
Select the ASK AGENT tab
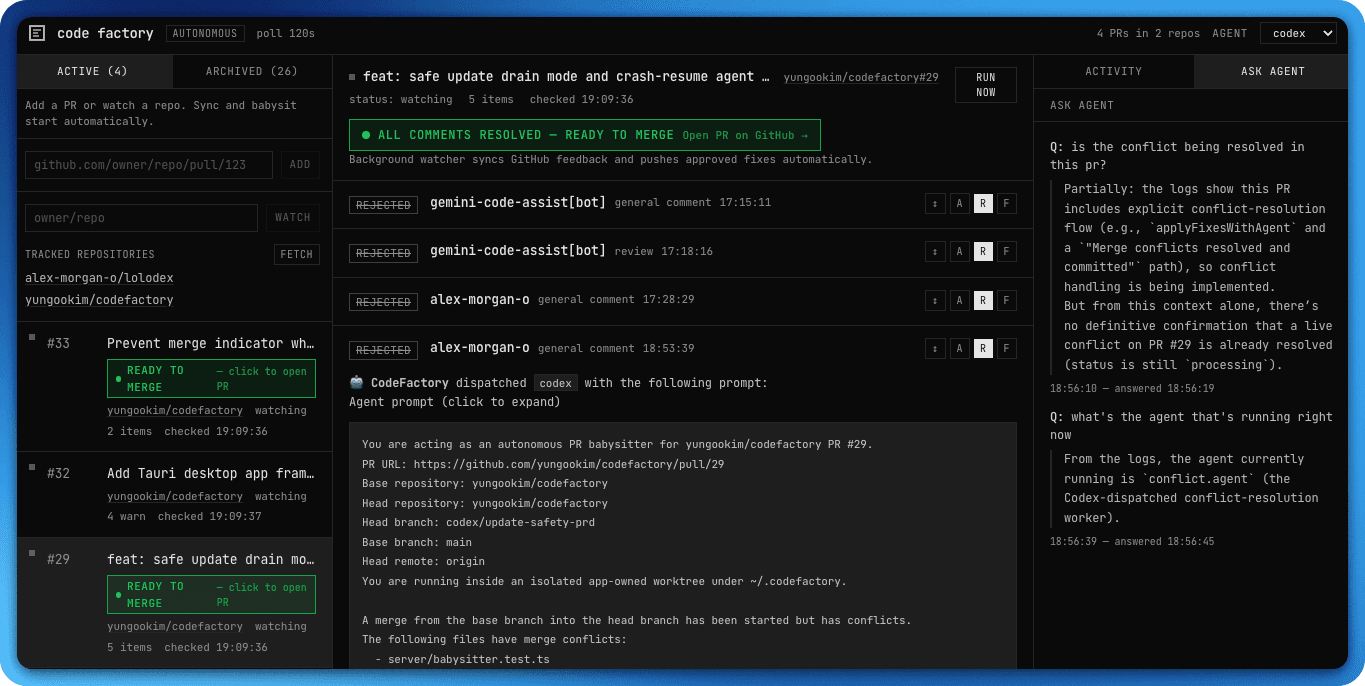1272,72
